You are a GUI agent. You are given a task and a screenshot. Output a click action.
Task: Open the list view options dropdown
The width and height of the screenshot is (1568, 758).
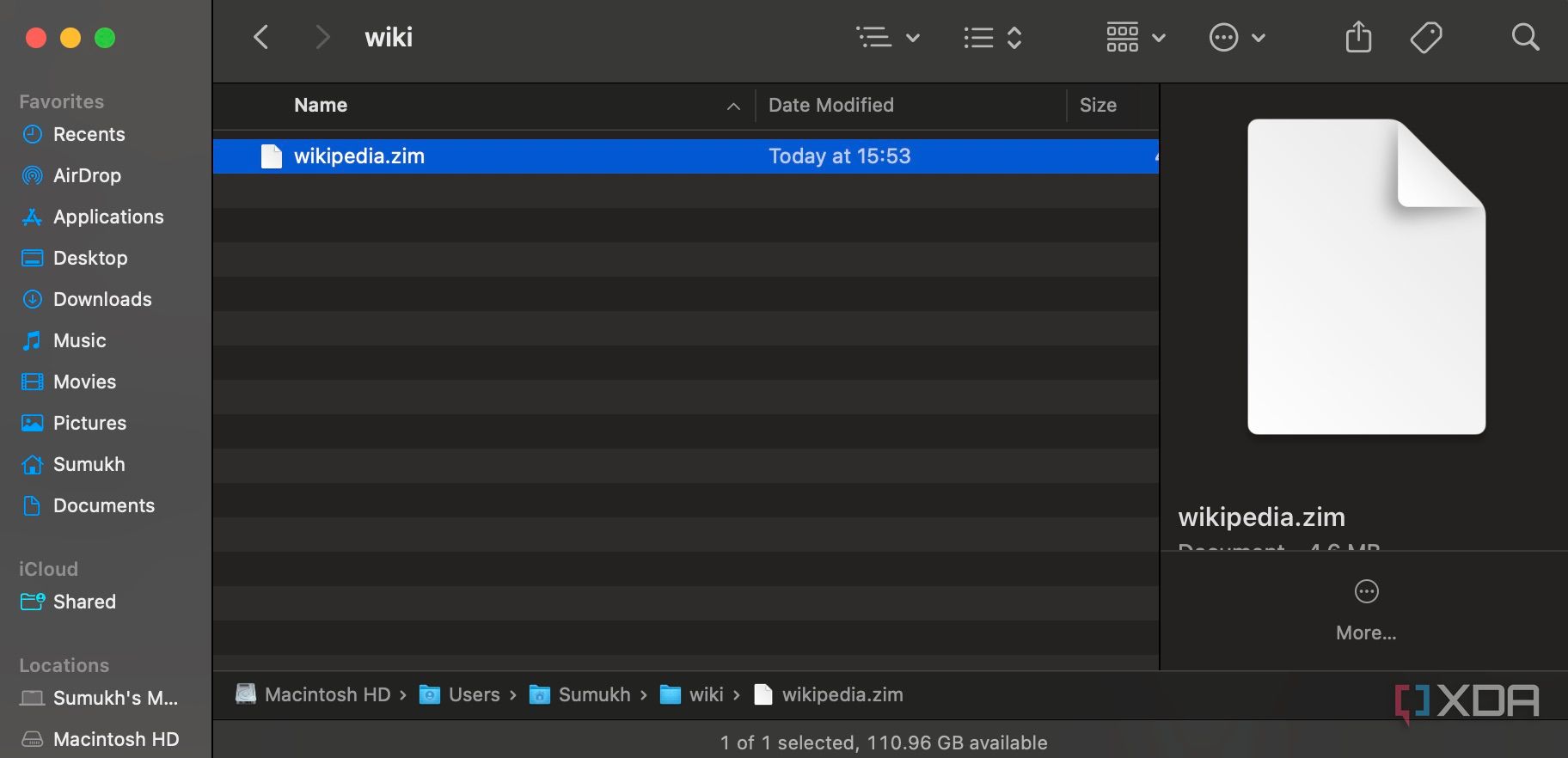(888, 37)
